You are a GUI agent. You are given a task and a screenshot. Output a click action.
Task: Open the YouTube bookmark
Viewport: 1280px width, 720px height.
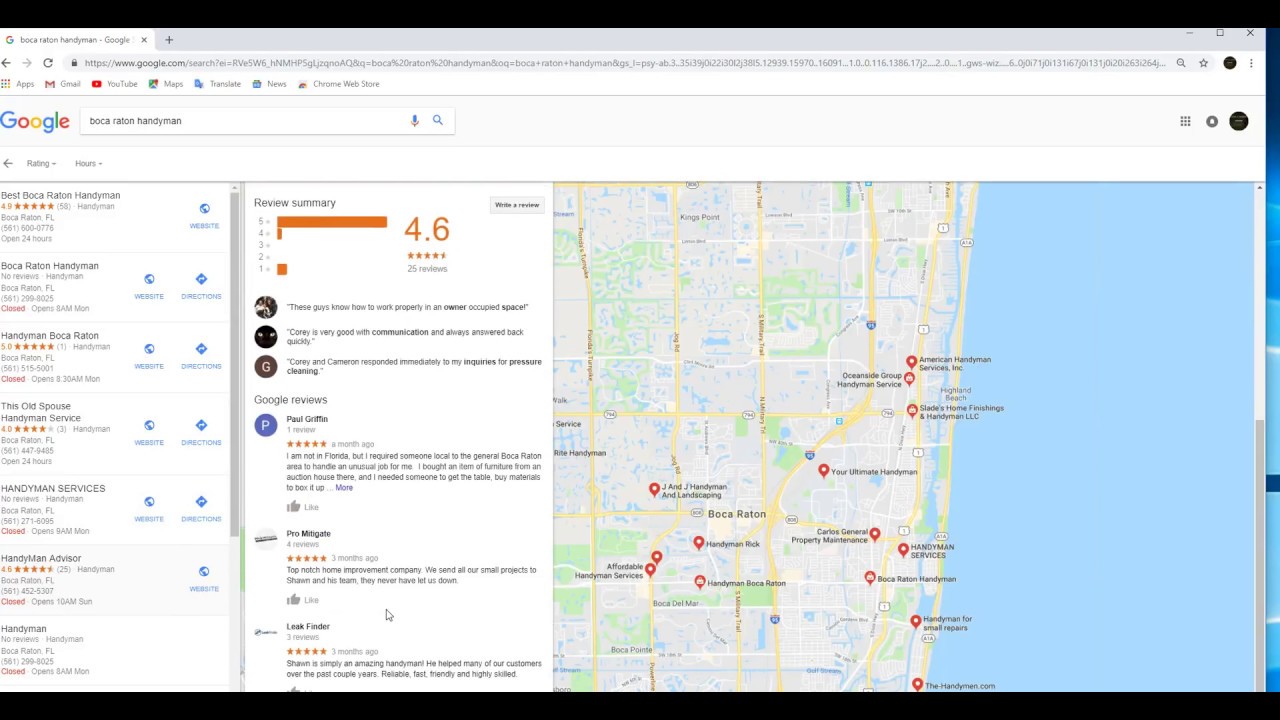(x=115, y=84)
